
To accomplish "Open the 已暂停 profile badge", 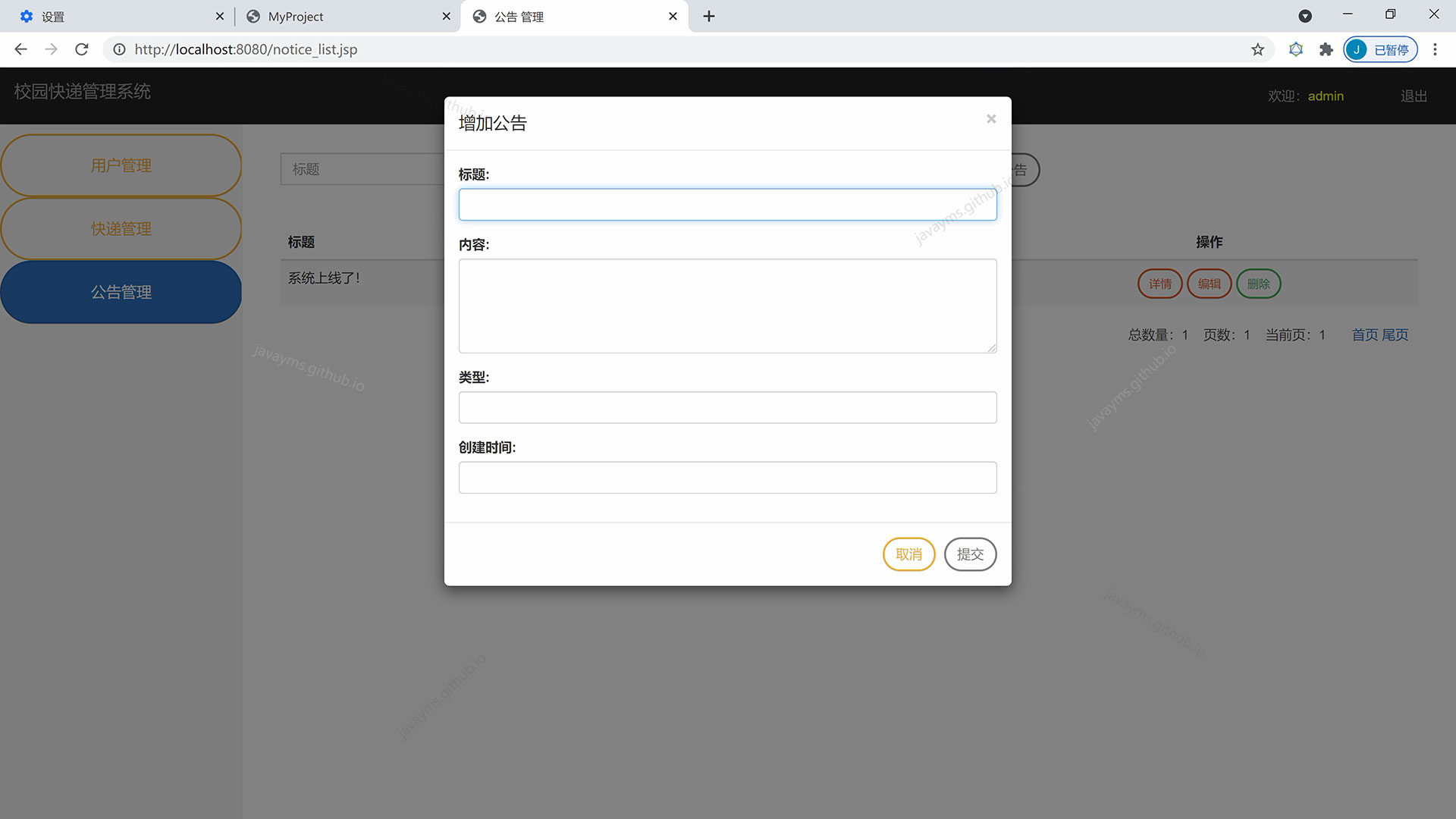I will pos(1380,49).
